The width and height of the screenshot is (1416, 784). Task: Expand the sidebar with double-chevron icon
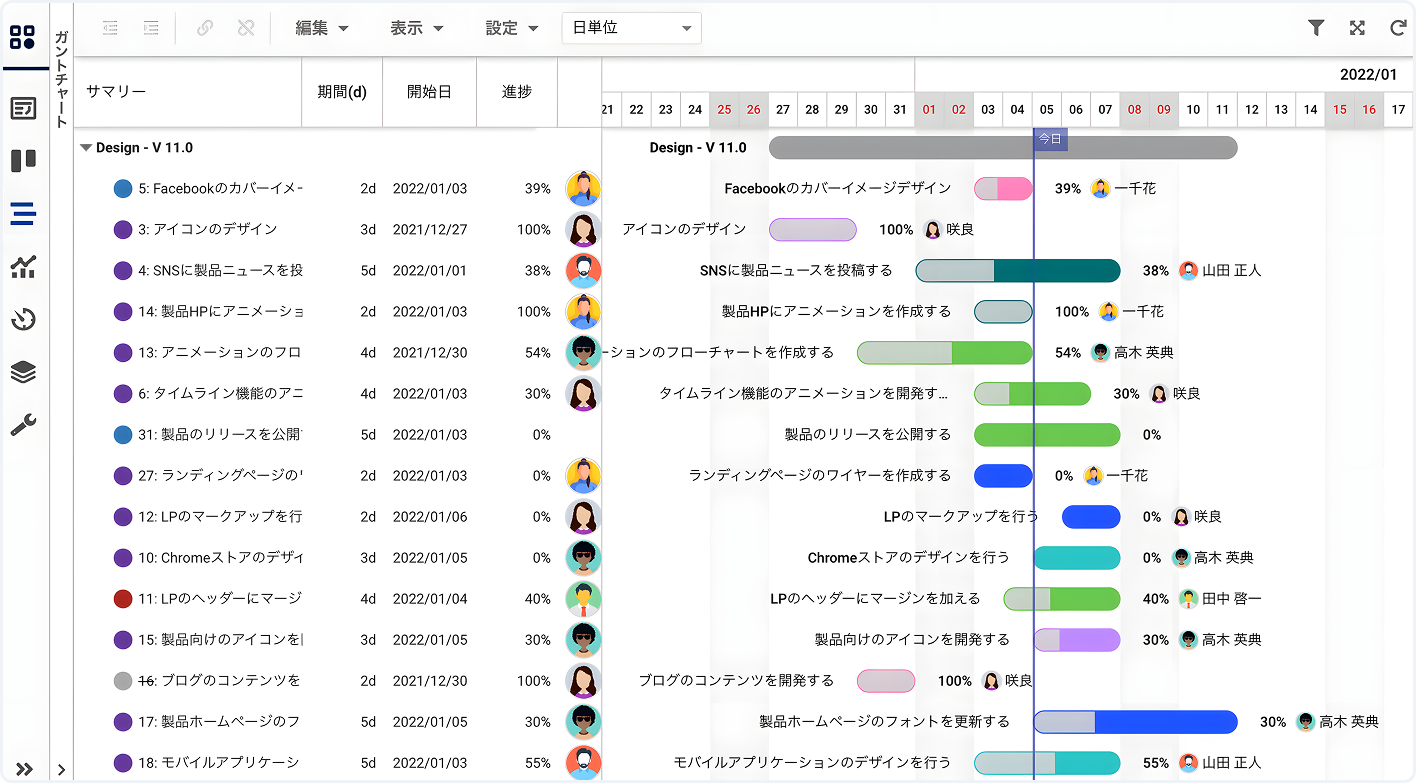(24, 769)
